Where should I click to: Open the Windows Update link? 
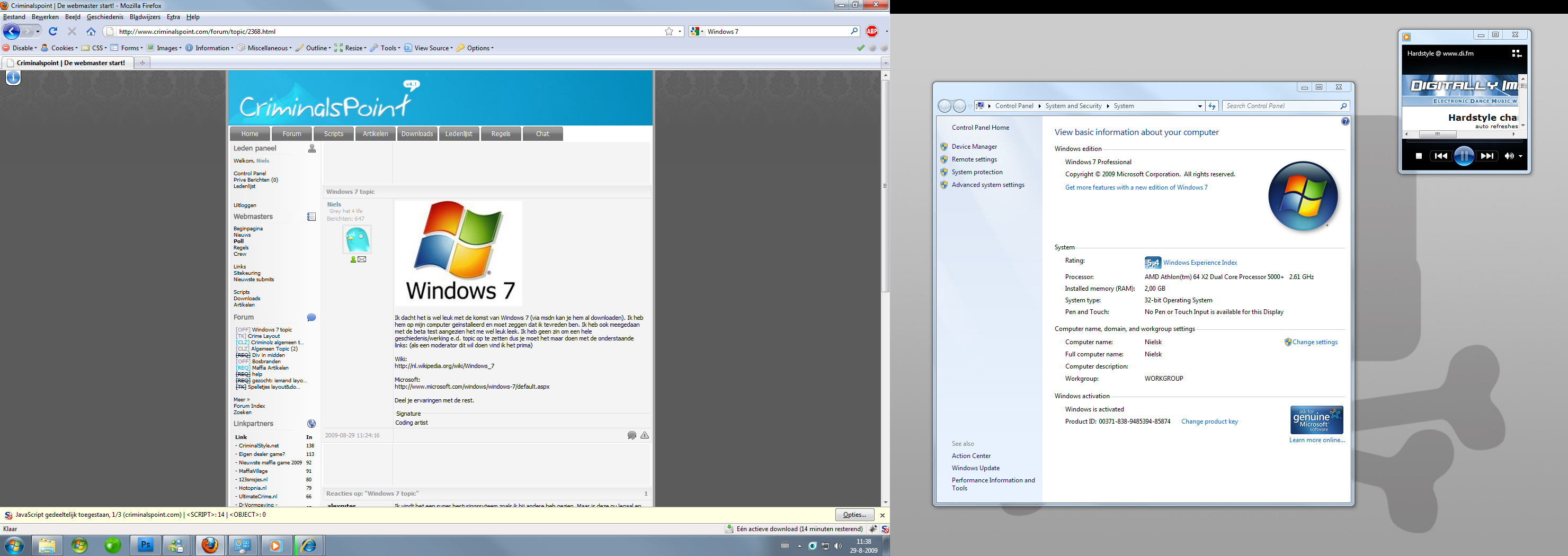tap(975, 469)
